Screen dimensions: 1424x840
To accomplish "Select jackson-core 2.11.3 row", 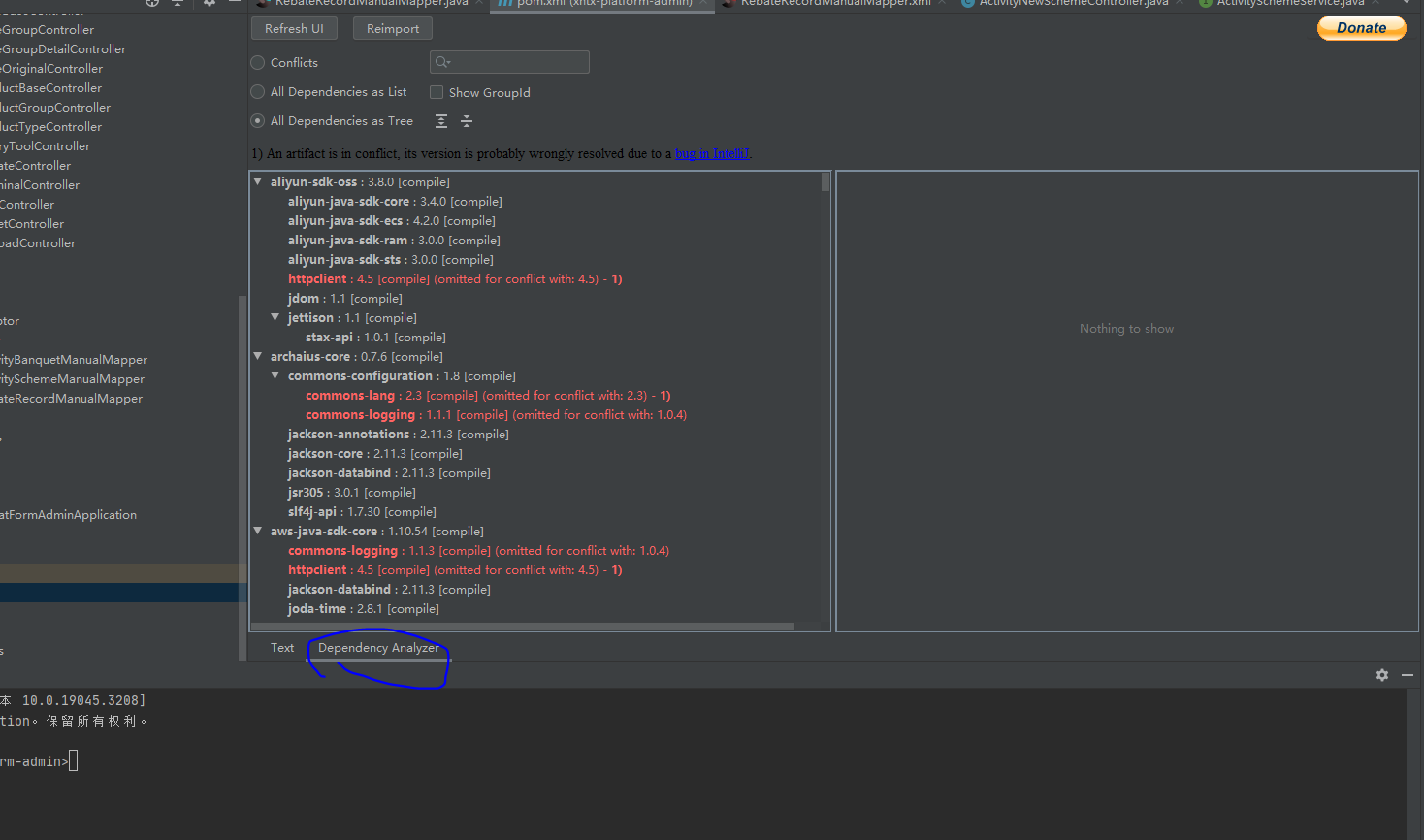I will 374,453.
